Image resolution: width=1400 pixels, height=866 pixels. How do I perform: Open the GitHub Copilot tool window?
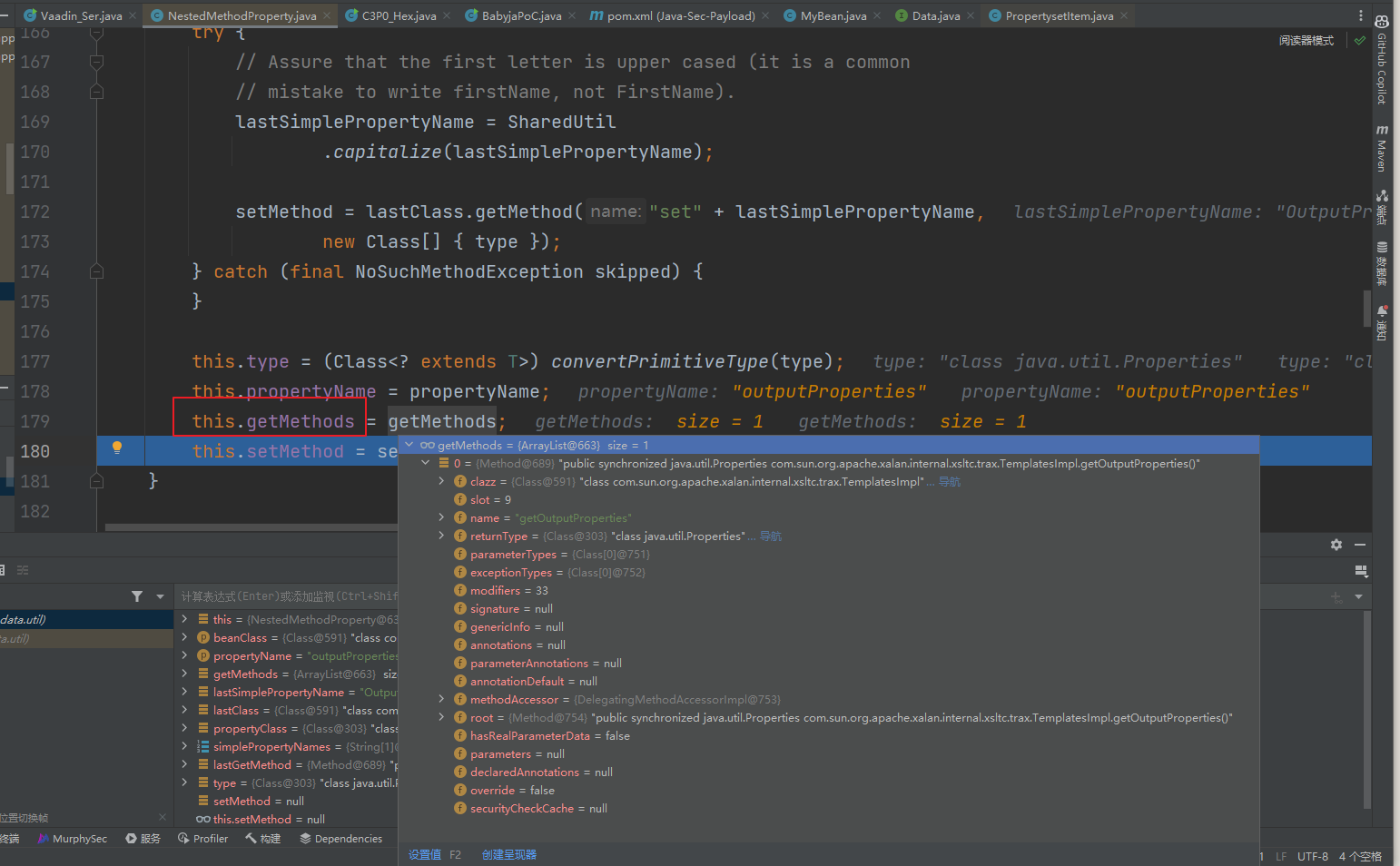click(x=1381, y=59)
